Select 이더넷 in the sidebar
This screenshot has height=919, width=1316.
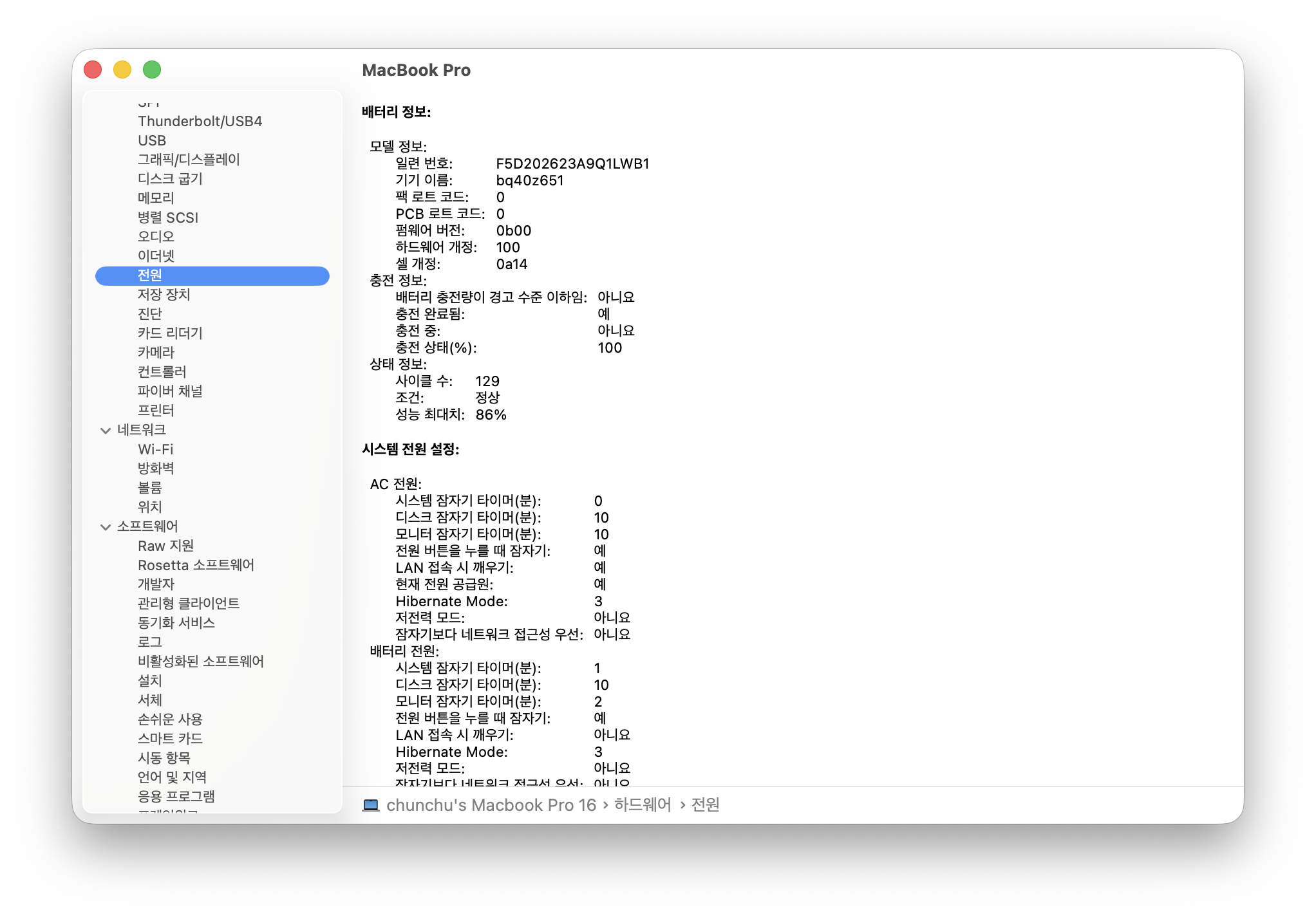pyautogui.click(x=156, y=256)
